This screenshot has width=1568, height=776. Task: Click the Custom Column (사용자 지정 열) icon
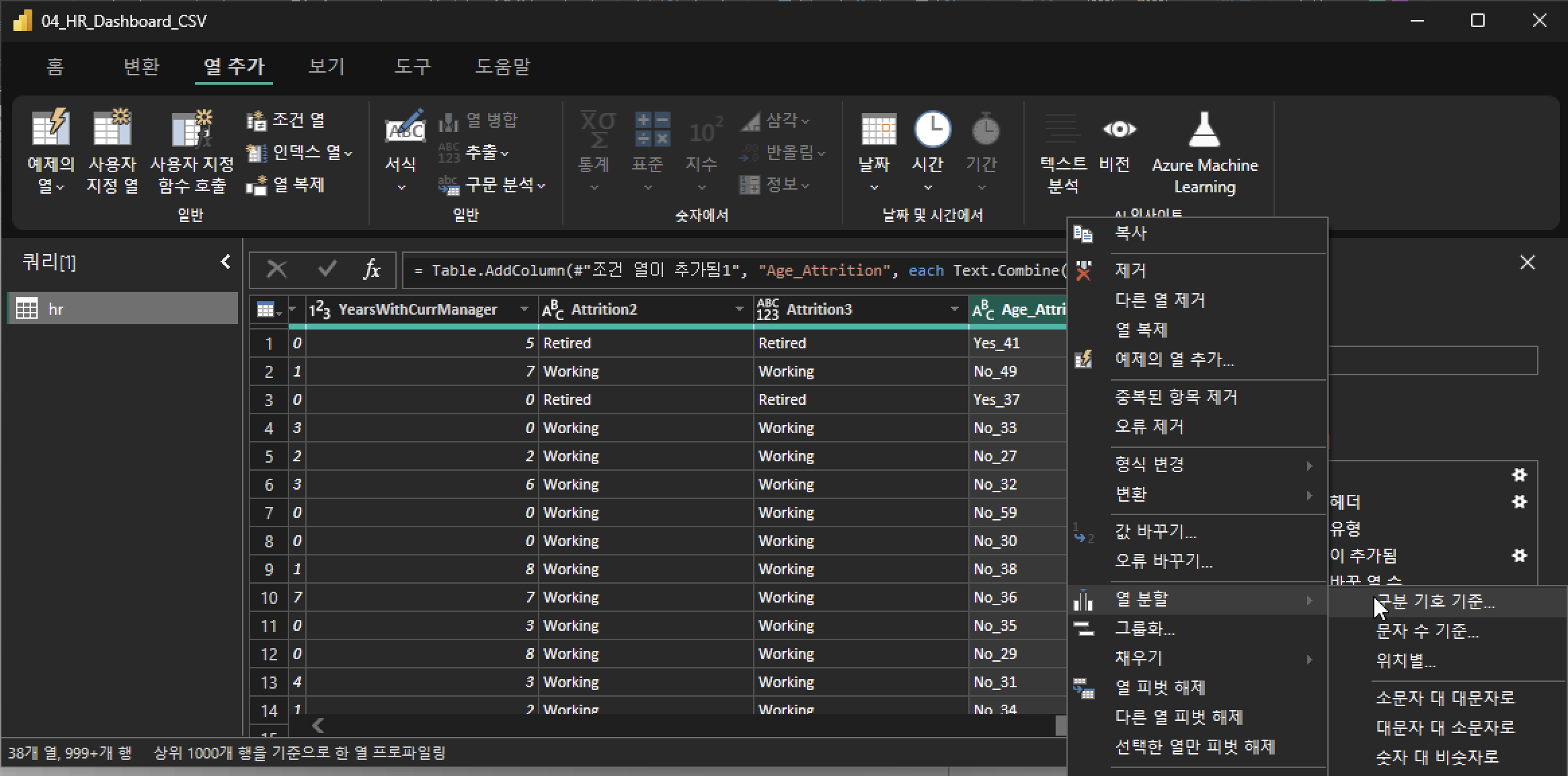(x=112, y=128)
